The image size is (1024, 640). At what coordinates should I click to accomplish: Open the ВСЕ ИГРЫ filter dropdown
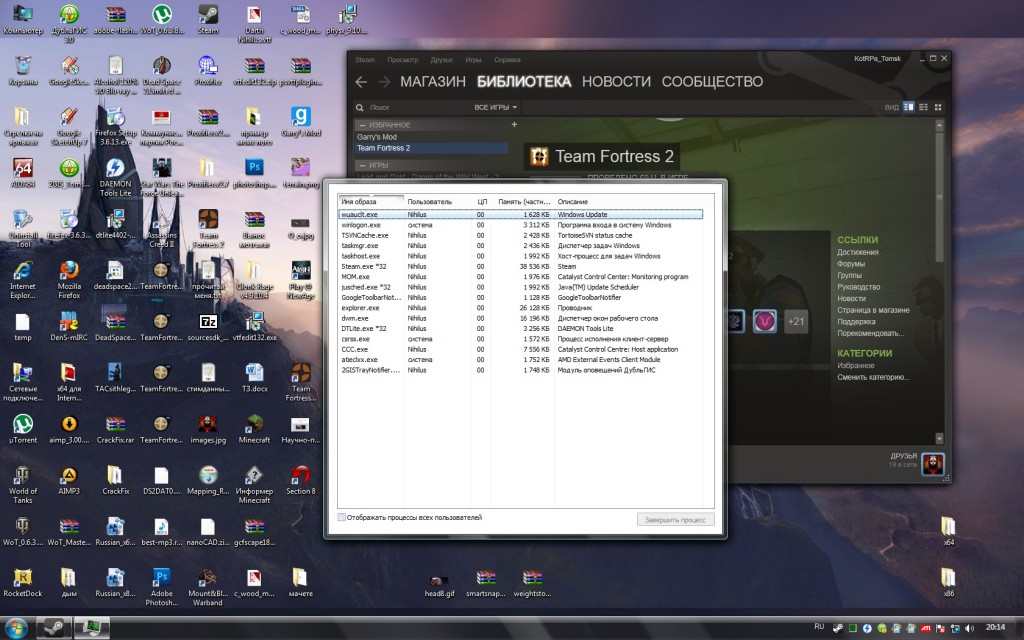[495, 107]
